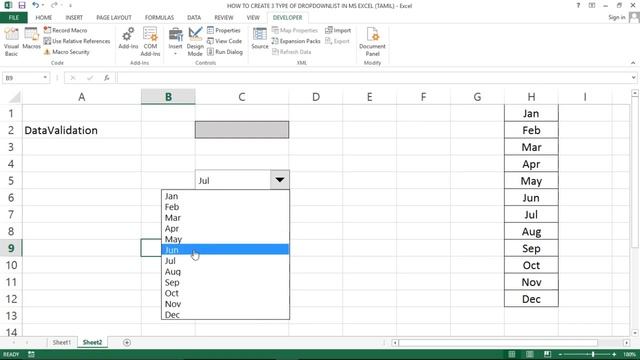Viewport: 640px width, 360px height.
Task: Add a new sheet
Action: pos(127,342)
